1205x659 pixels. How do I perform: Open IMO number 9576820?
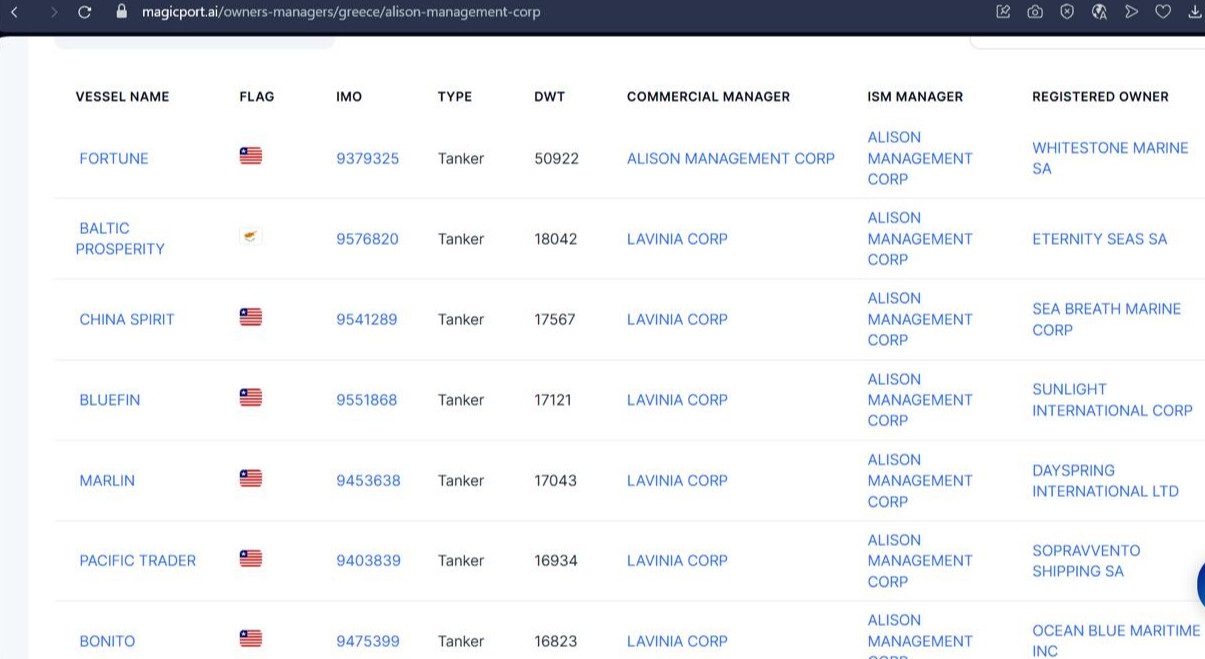pos(368,239)
